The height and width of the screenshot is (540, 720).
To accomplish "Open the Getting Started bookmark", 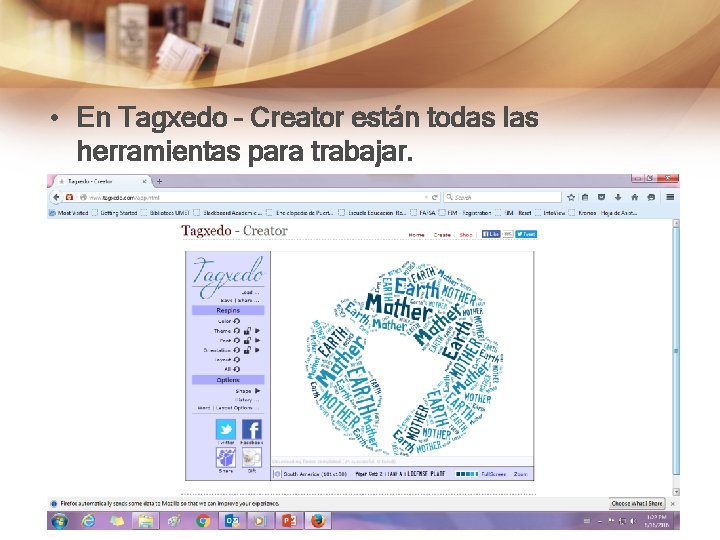I will (115, 213).
